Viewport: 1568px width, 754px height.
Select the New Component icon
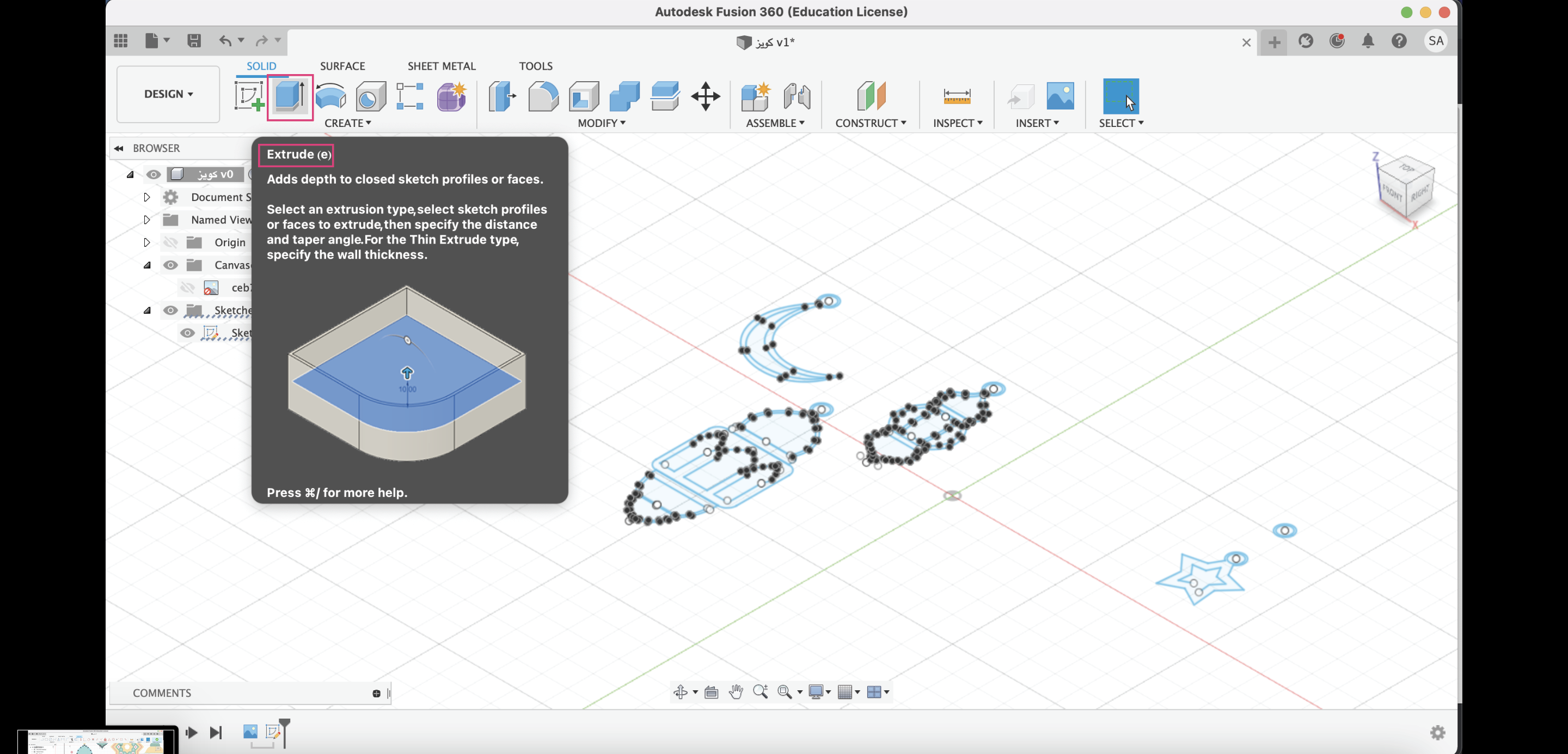[756, 96]
